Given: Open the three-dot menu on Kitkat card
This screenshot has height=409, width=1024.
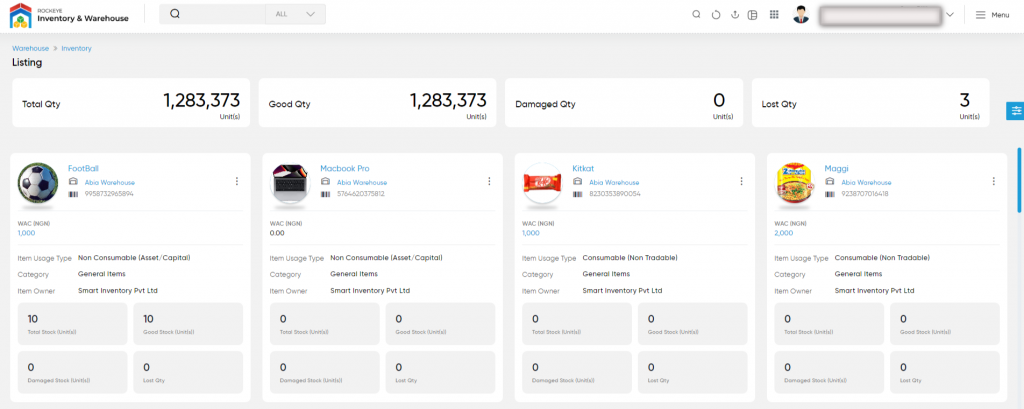Looking at the screenshot, I should tap(741, 181).
